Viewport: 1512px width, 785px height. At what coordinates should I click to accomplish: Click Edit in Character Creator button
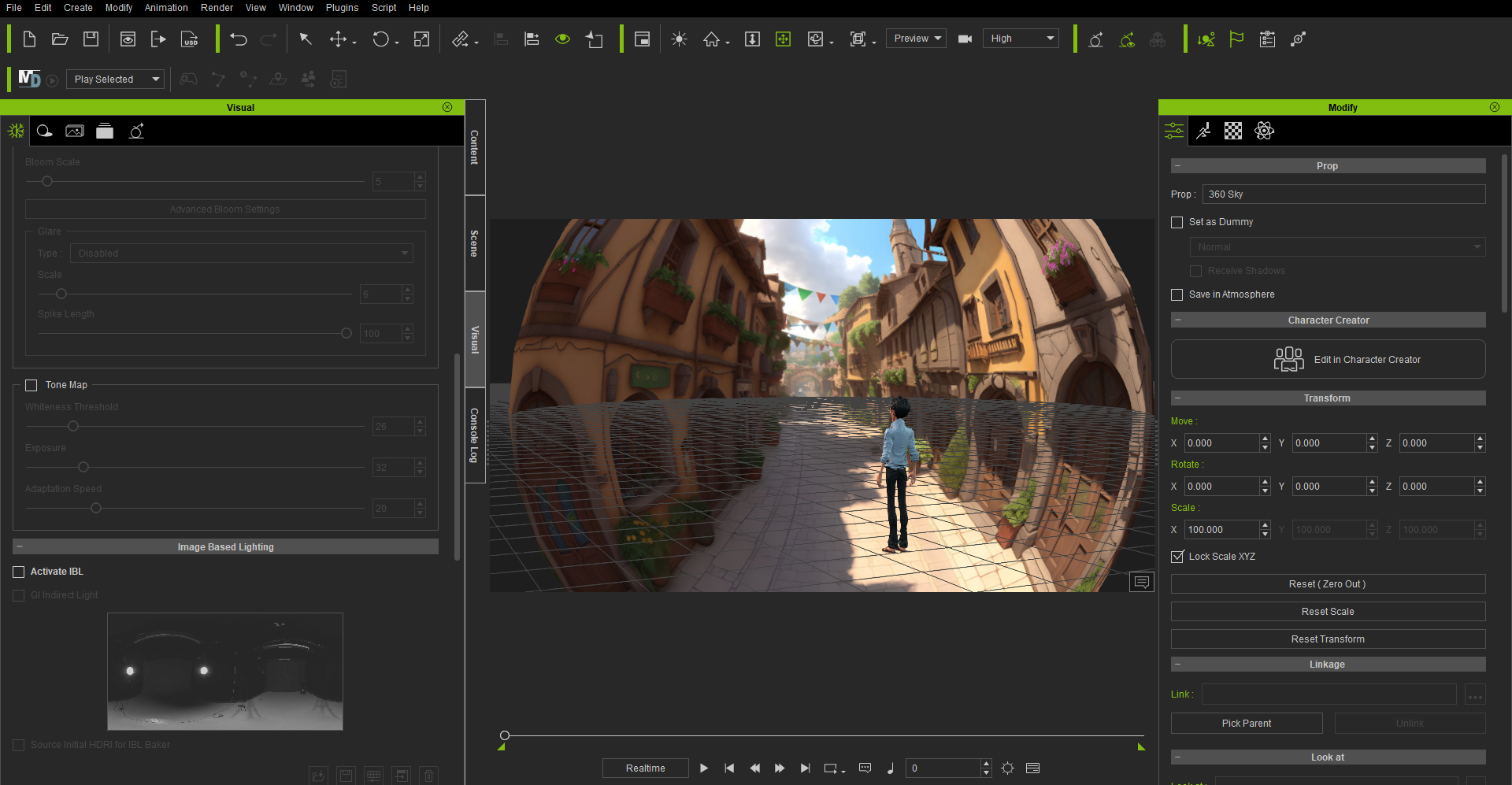point(1328,359)
